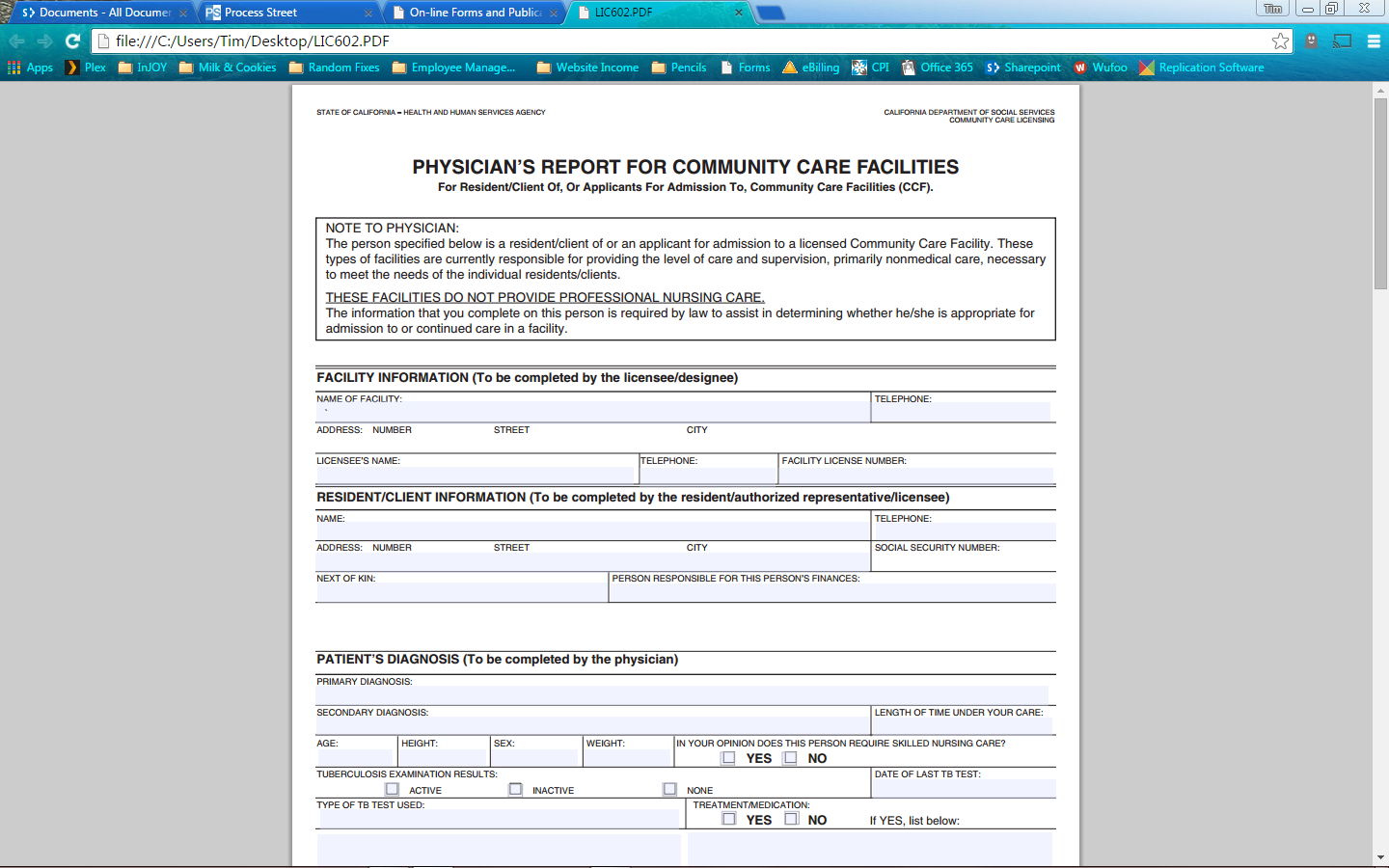The image size is (1389, 868).
Task: Close the Process Street tab
Action: 368,13
